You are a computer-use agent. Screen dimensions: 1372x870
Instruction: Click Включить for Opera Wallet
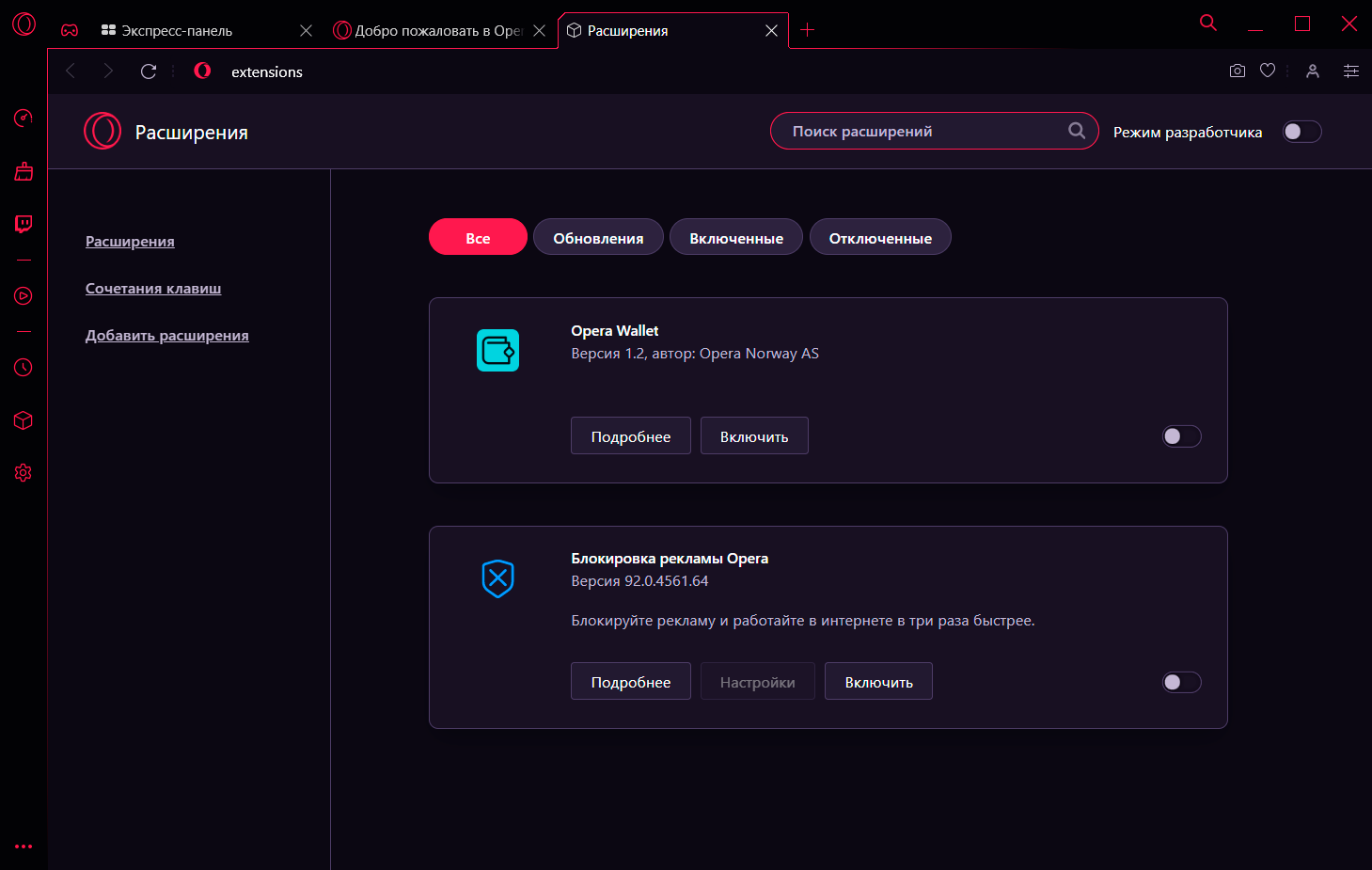pos(754,436)
